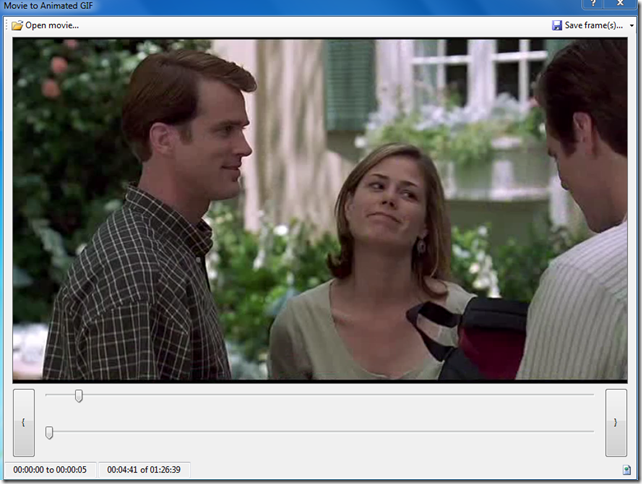The image size is (642, 484).
Task: Click the upper seek slider thumb
Action: click(79, 396)
